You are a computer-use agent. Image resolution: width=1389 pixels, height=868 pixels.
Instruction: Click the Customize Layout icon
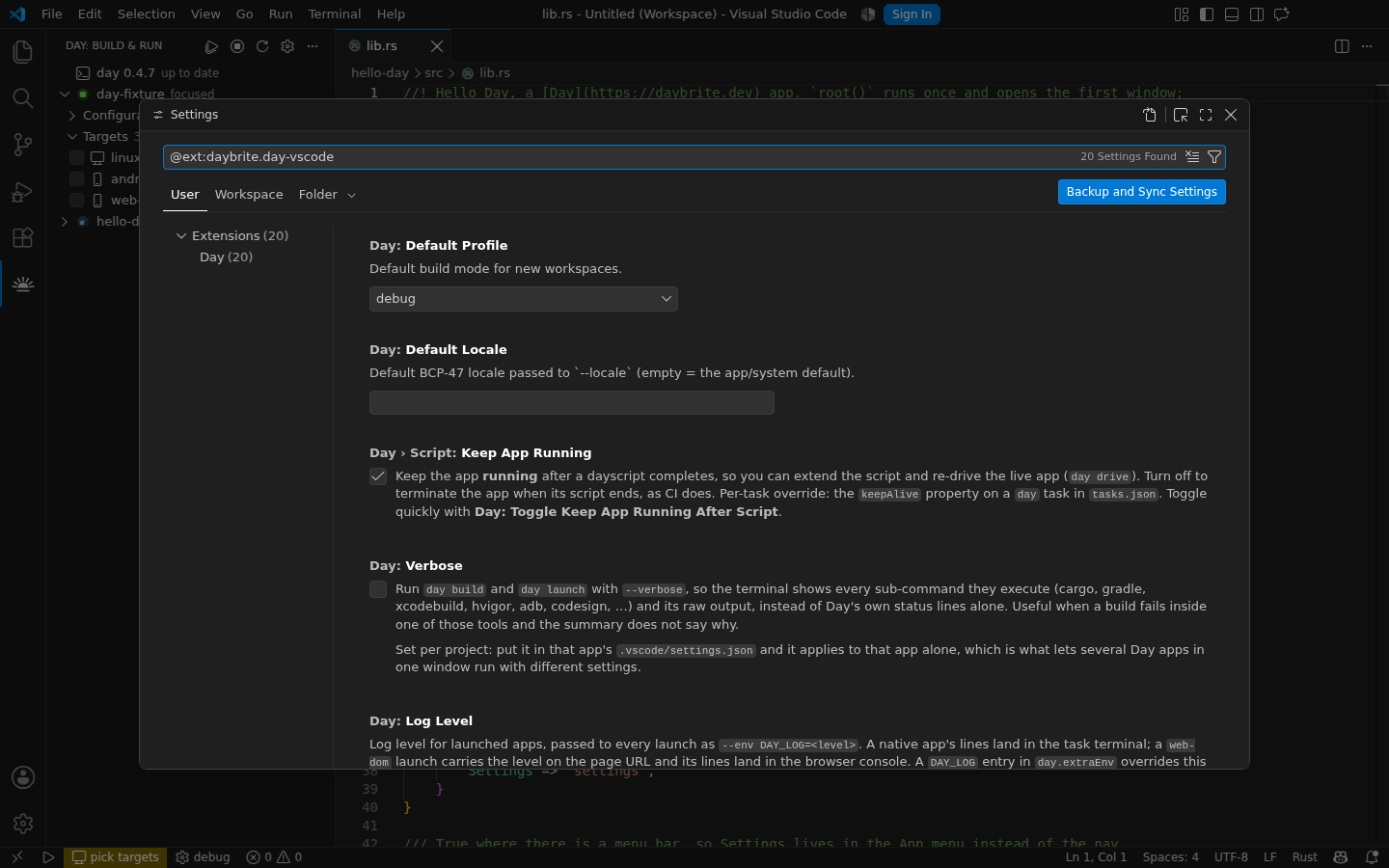1182,14
